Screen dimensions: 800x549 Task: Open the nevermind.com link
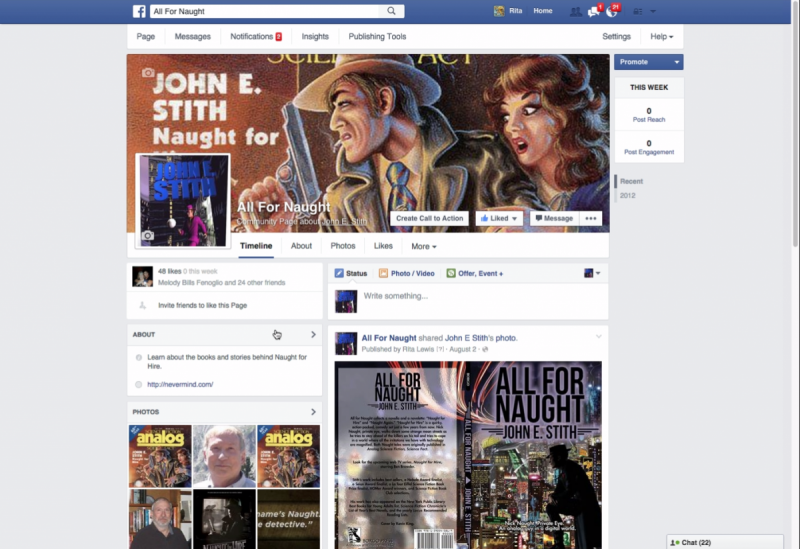[x=180, y=384]
